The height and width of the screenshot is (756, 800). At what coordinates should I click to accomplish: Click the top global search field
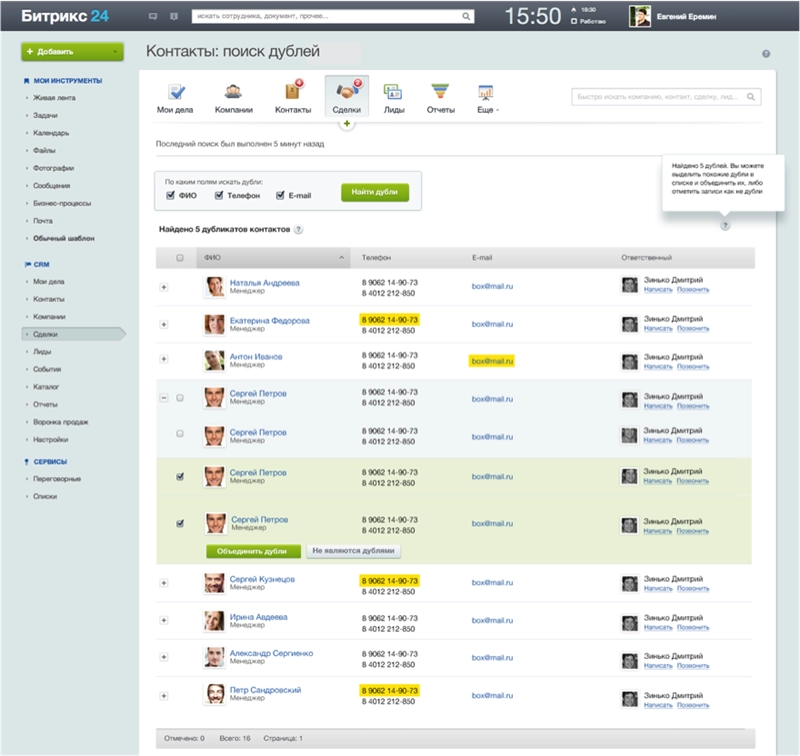point(331,17)
